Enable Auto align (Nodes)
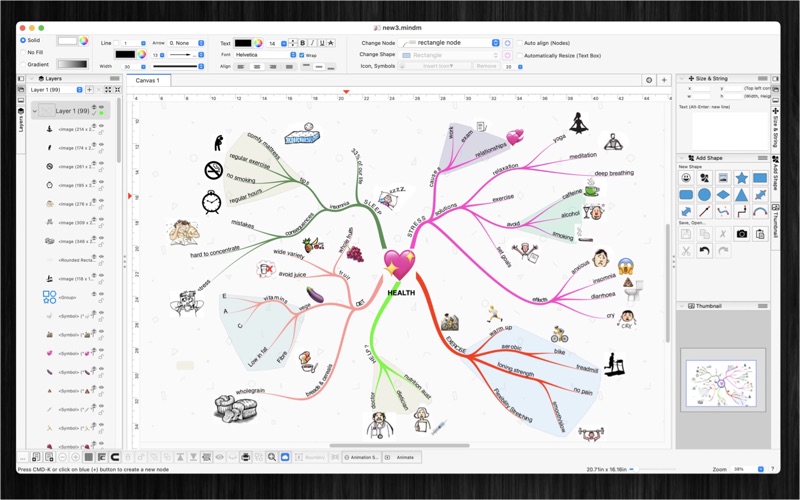This screenshot has height=500, width=800. tap(520, 43)
